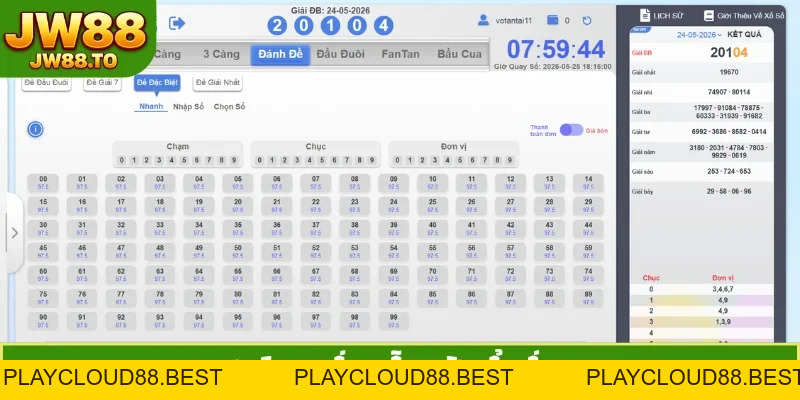Pick number 44 in the grid

click(x=588, y=229)
